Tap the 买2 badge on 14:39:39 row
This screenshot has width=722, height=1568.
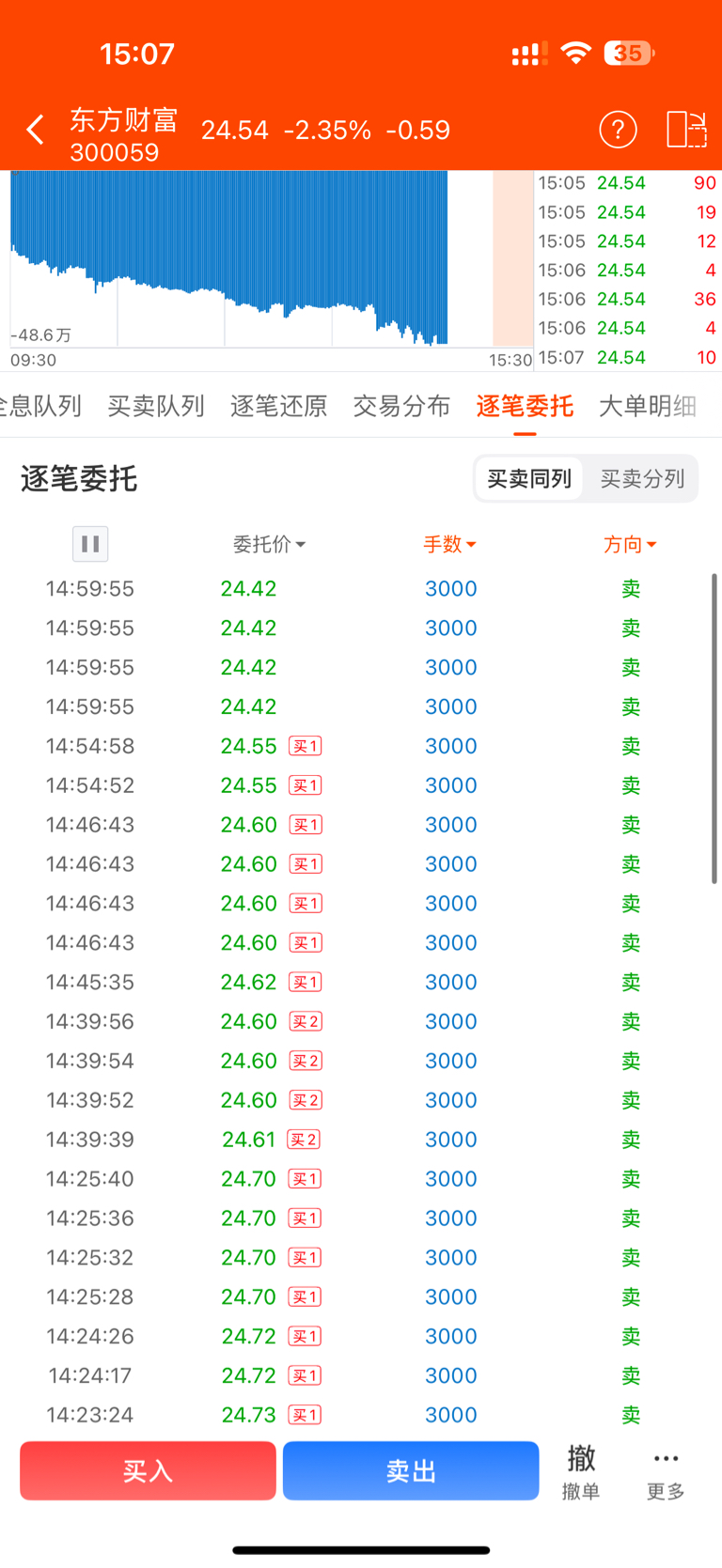[304, 1140]
